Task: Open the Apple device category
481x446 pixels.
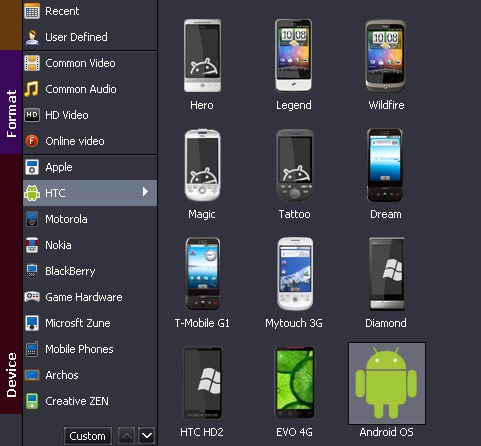Action: point(90,167)
